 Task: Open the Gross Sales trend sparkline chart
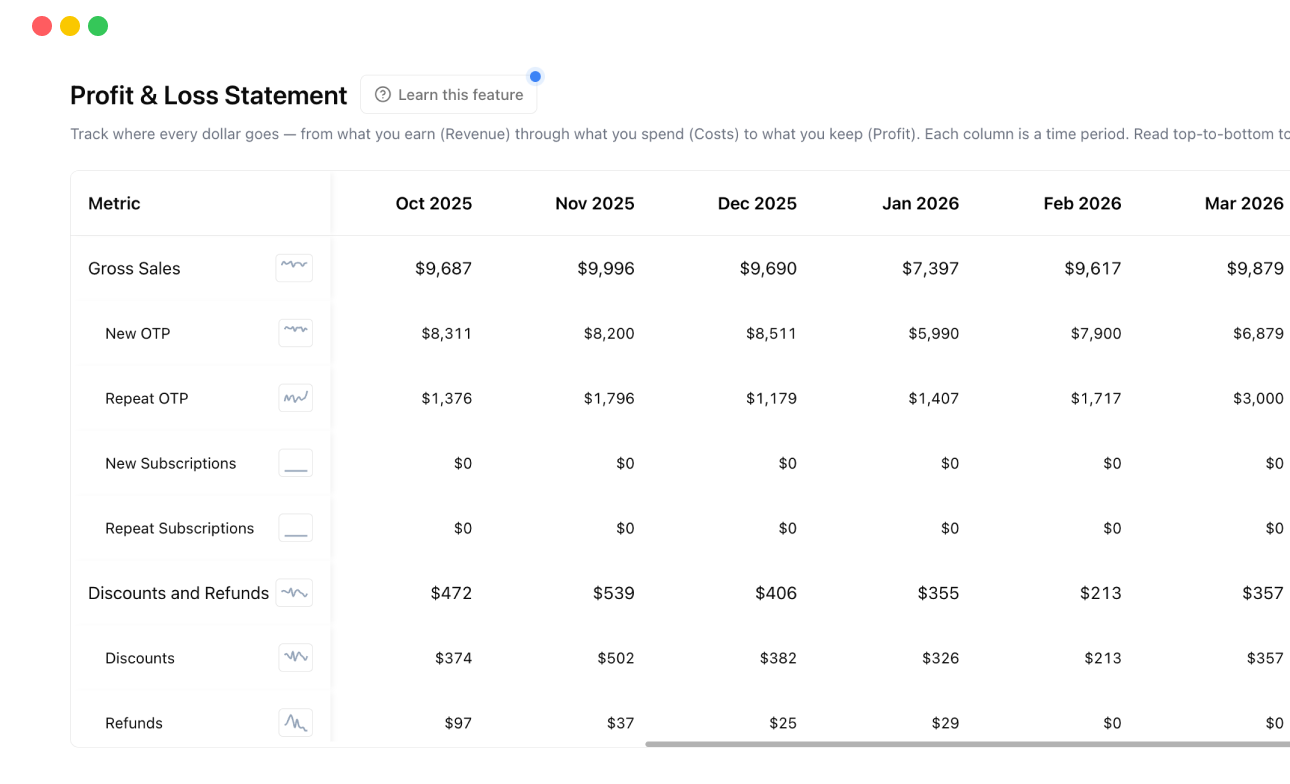click(x=294, y=267)
